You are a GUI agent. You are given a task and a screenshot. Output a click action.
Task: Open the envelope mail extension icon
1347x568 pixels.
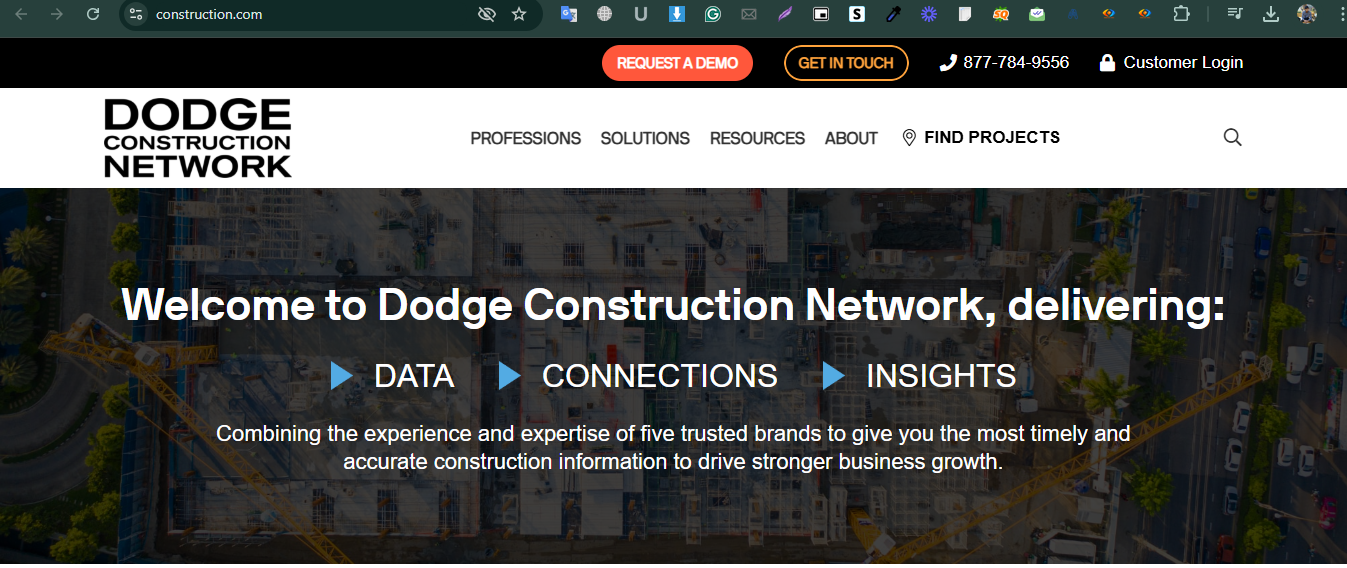click(x=749, y=14)
